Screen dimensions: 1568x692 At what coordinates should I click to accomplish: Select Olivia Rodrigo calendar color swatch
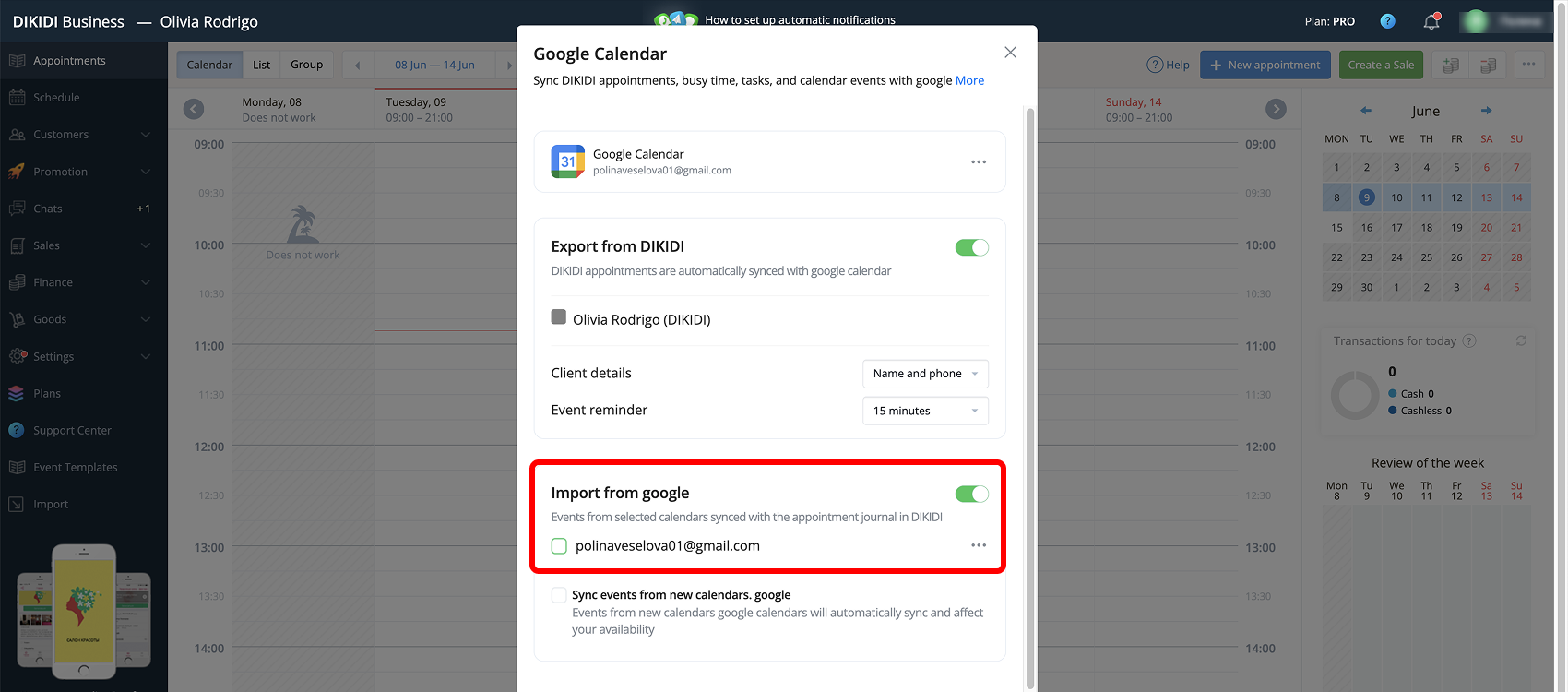559,317
